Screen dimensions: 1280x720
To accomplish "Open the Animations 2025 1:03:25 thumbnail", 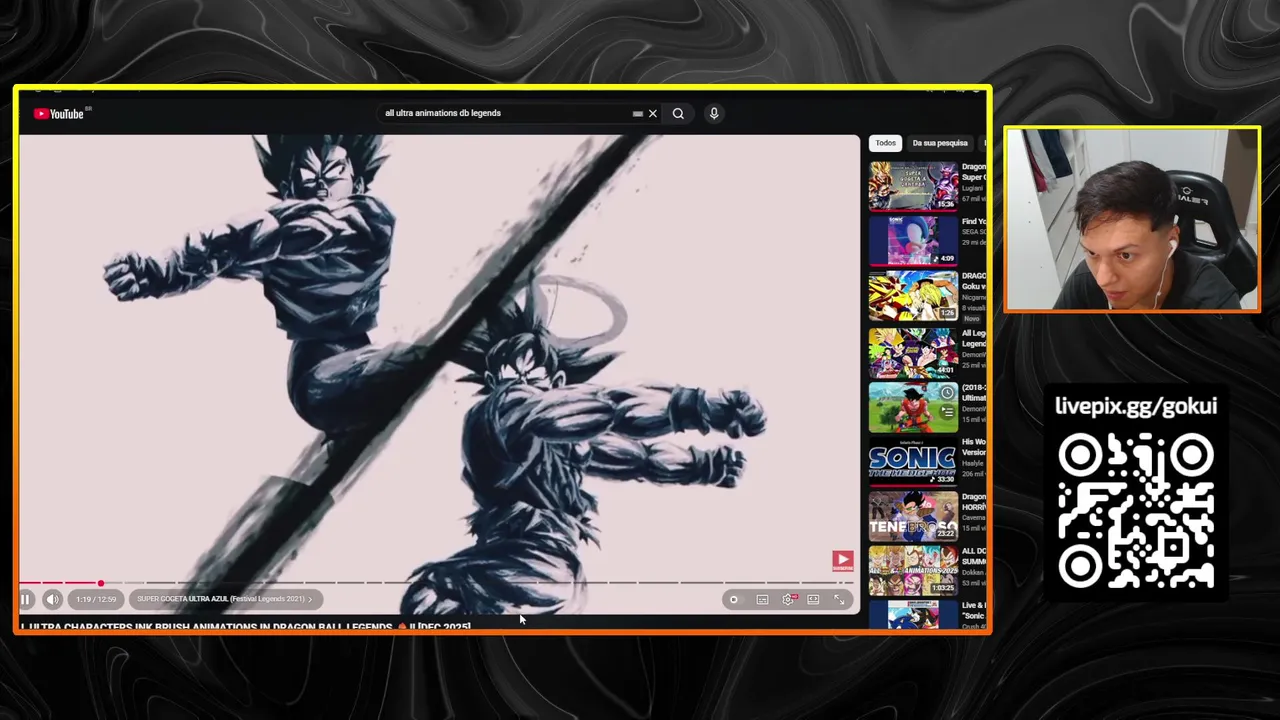I will pyautogui.click(x=913, y=572).
